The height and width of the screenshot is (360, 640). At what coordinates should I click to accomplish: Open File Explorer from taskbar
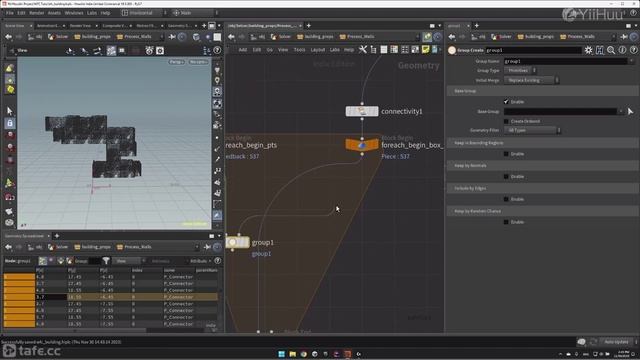293,354
